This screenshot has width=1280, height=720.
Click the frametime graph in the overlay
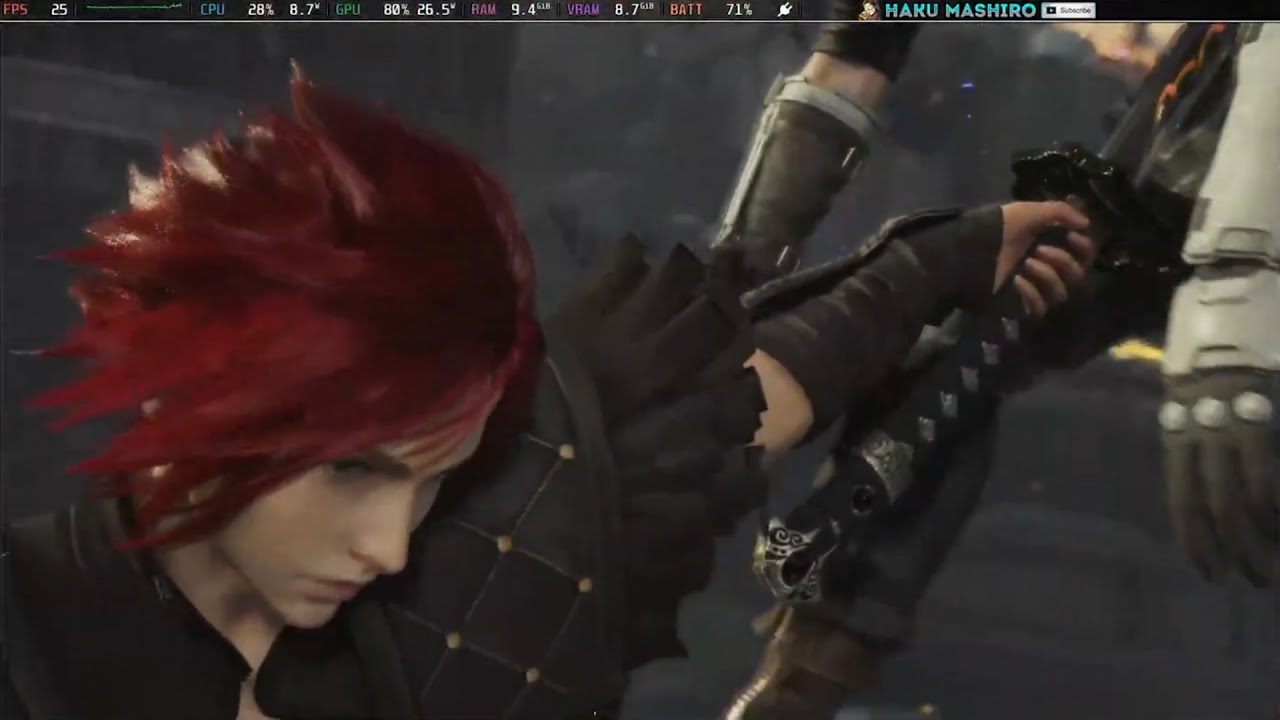point(134,8)
